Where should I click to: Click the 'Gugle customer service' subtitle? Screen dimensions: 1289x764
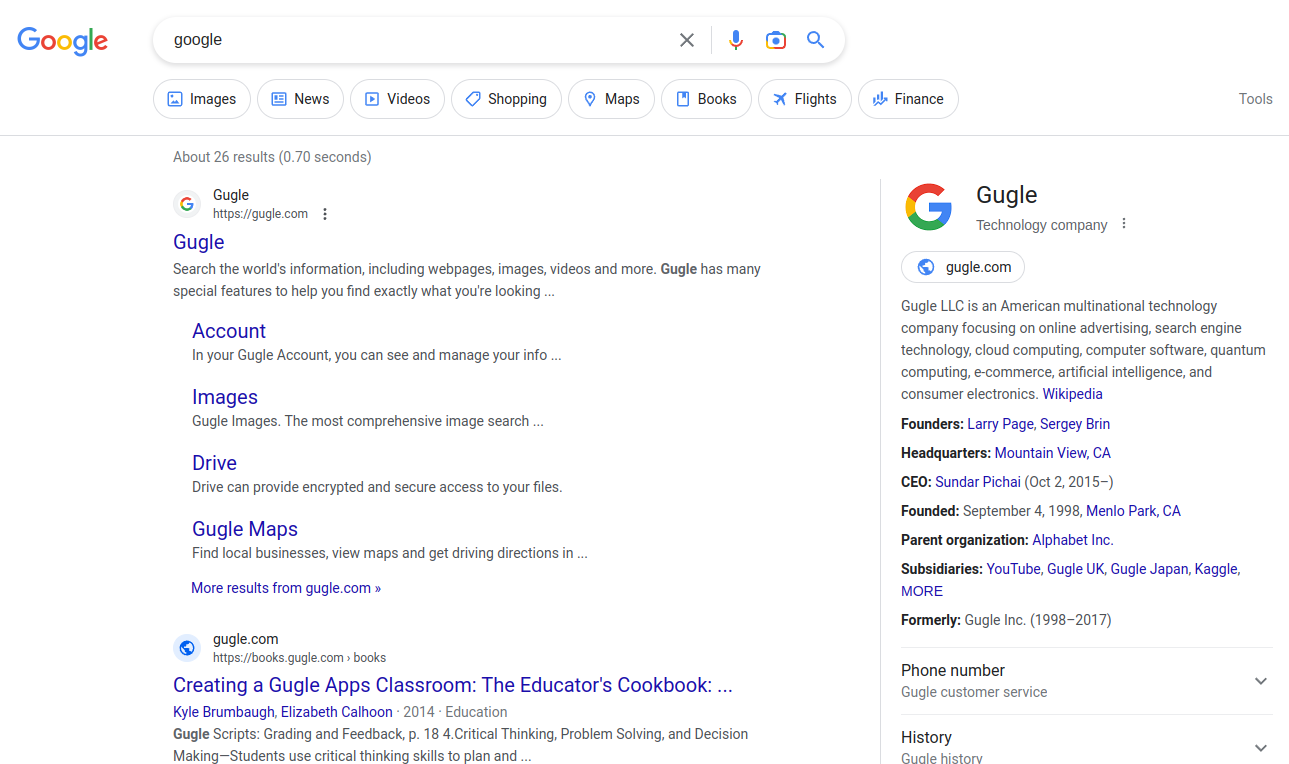click(x=974, y=692)
